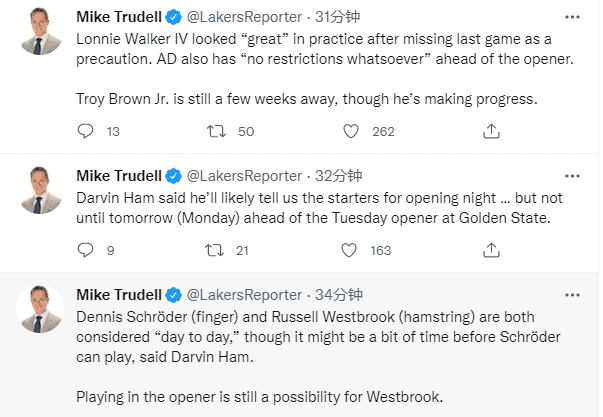Like the Lonnie Walker IV tweet
Screen dimensions: 603x417
pyautogui.click(x=351, y=131)
